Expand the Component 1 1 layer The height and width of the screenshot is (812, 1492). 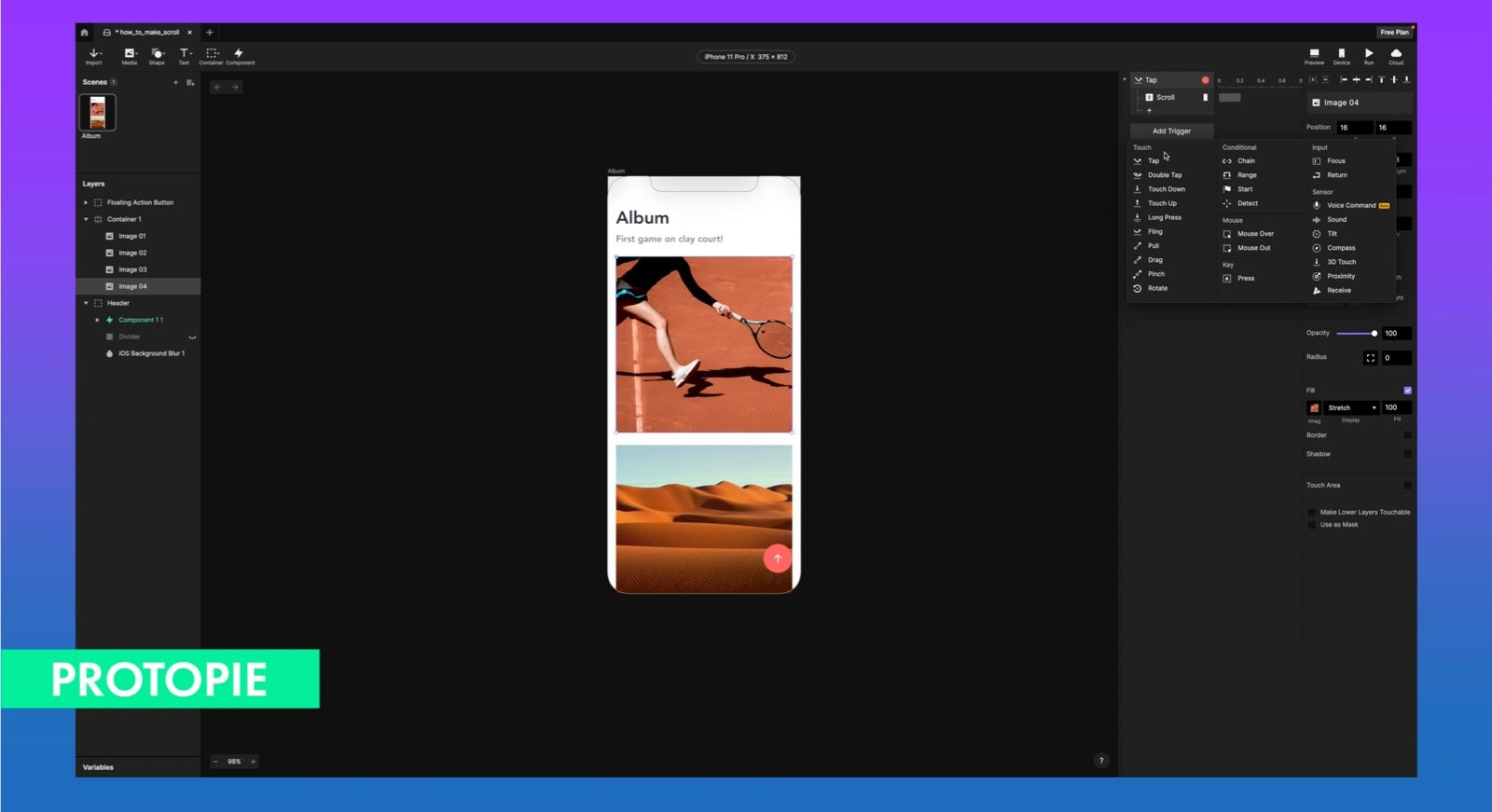pos(97,320)
